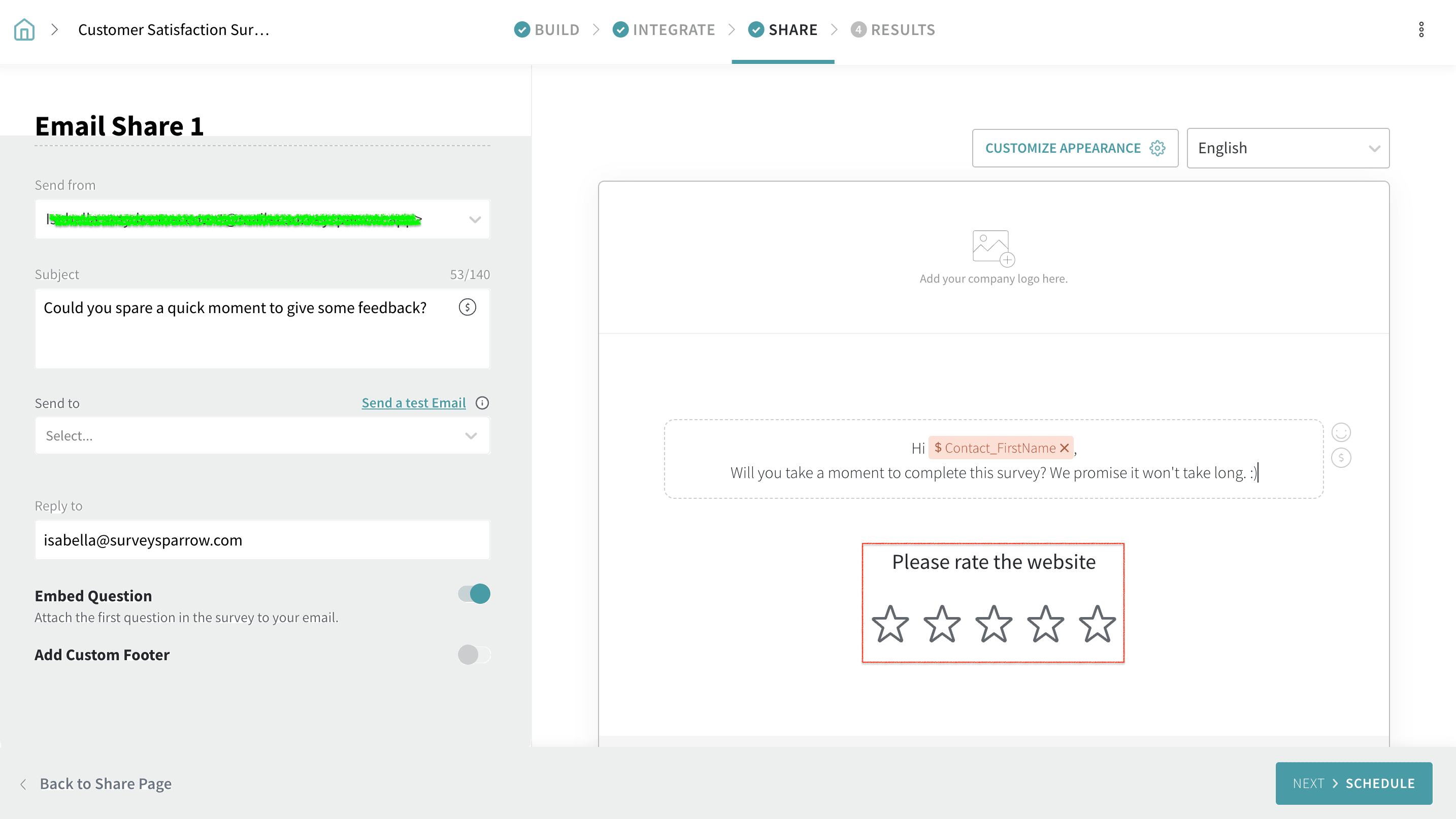Click the home icon in breadcrumb
This screenshot has height=819, width=1456.
(x=24, y=29)
